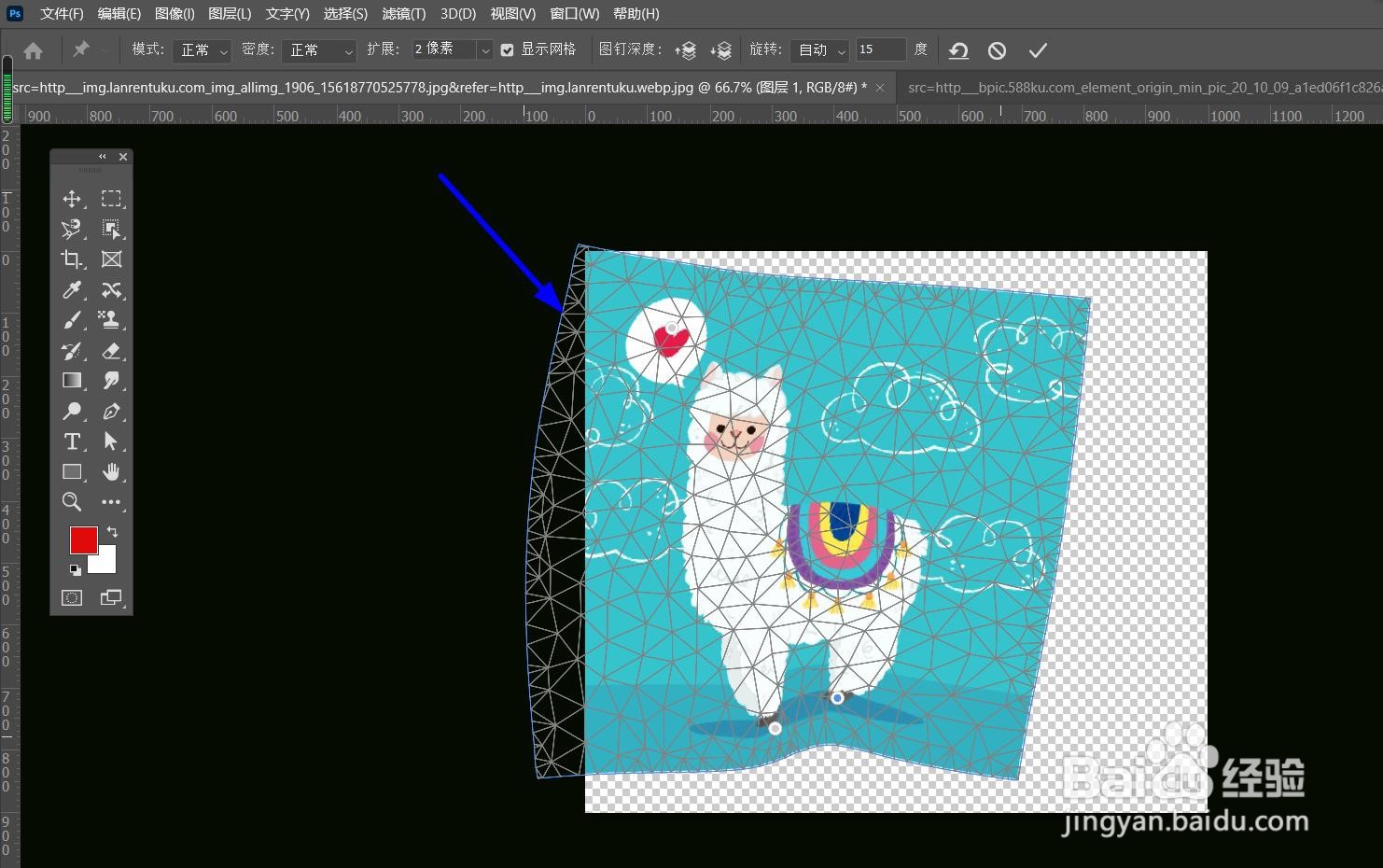Open the 帮助(H) menu
1383x868 pixels.
636,13
